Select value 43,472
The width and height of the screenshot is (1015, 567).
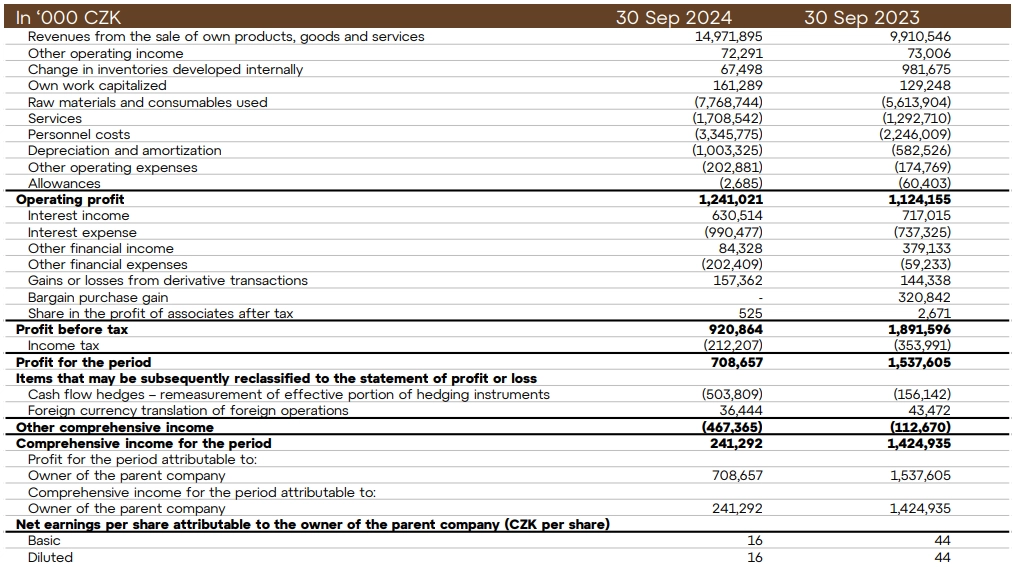click(930, 411)
